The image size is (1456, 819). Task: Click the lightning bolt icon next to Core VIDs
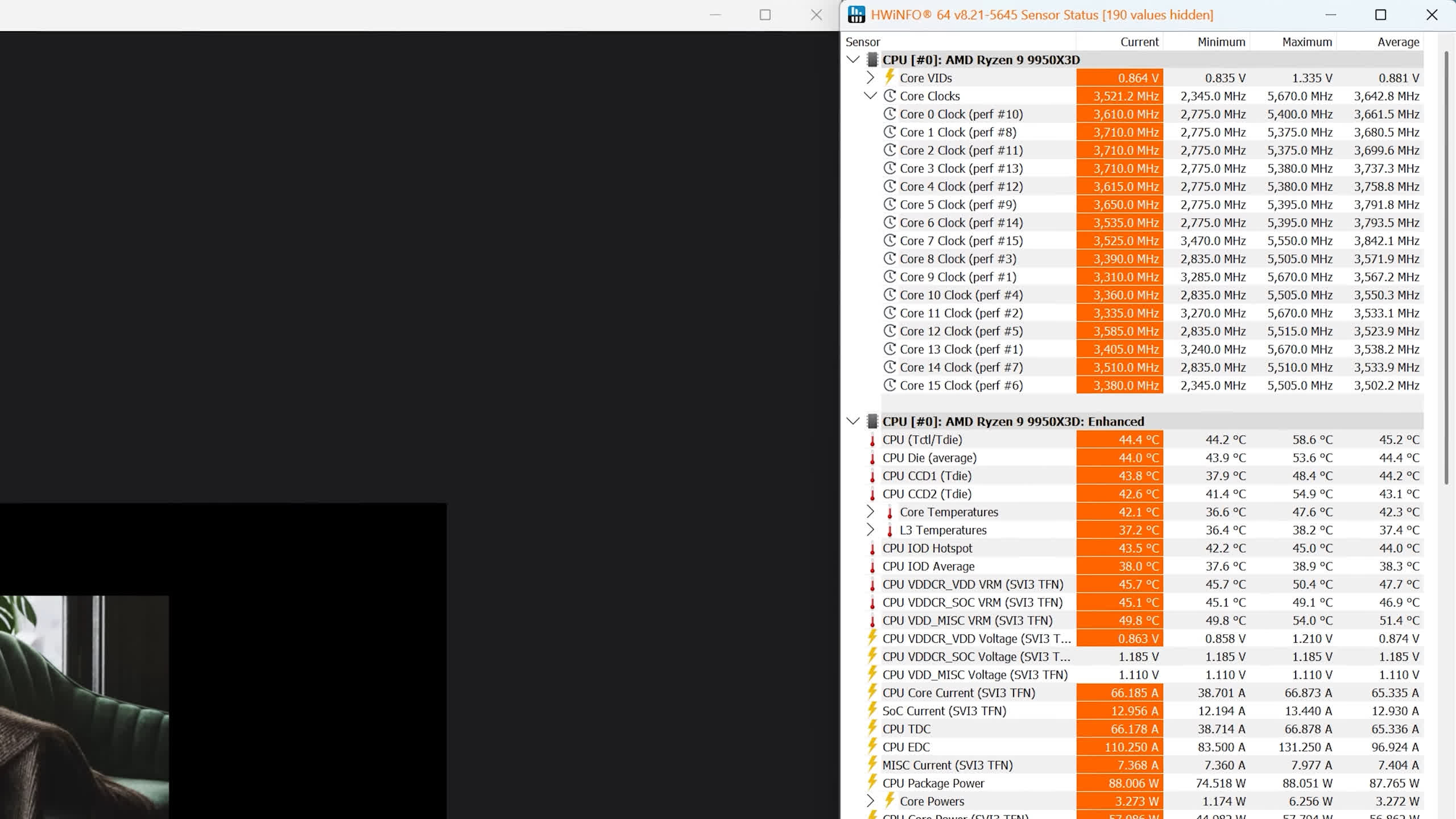click(x=890, y=77)
